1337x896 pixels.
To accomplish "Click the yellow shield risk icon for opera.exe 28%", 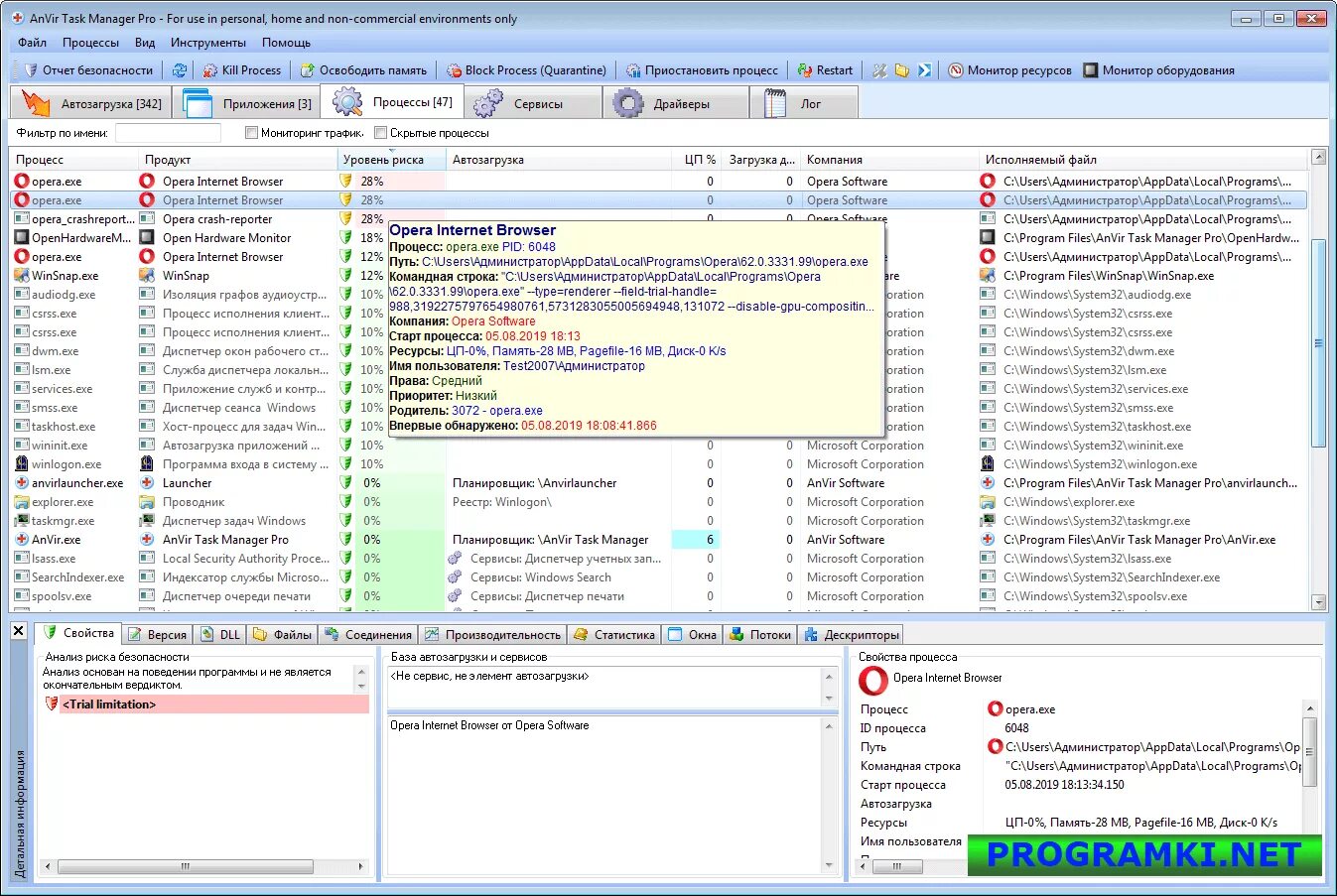I will [346, 182].
